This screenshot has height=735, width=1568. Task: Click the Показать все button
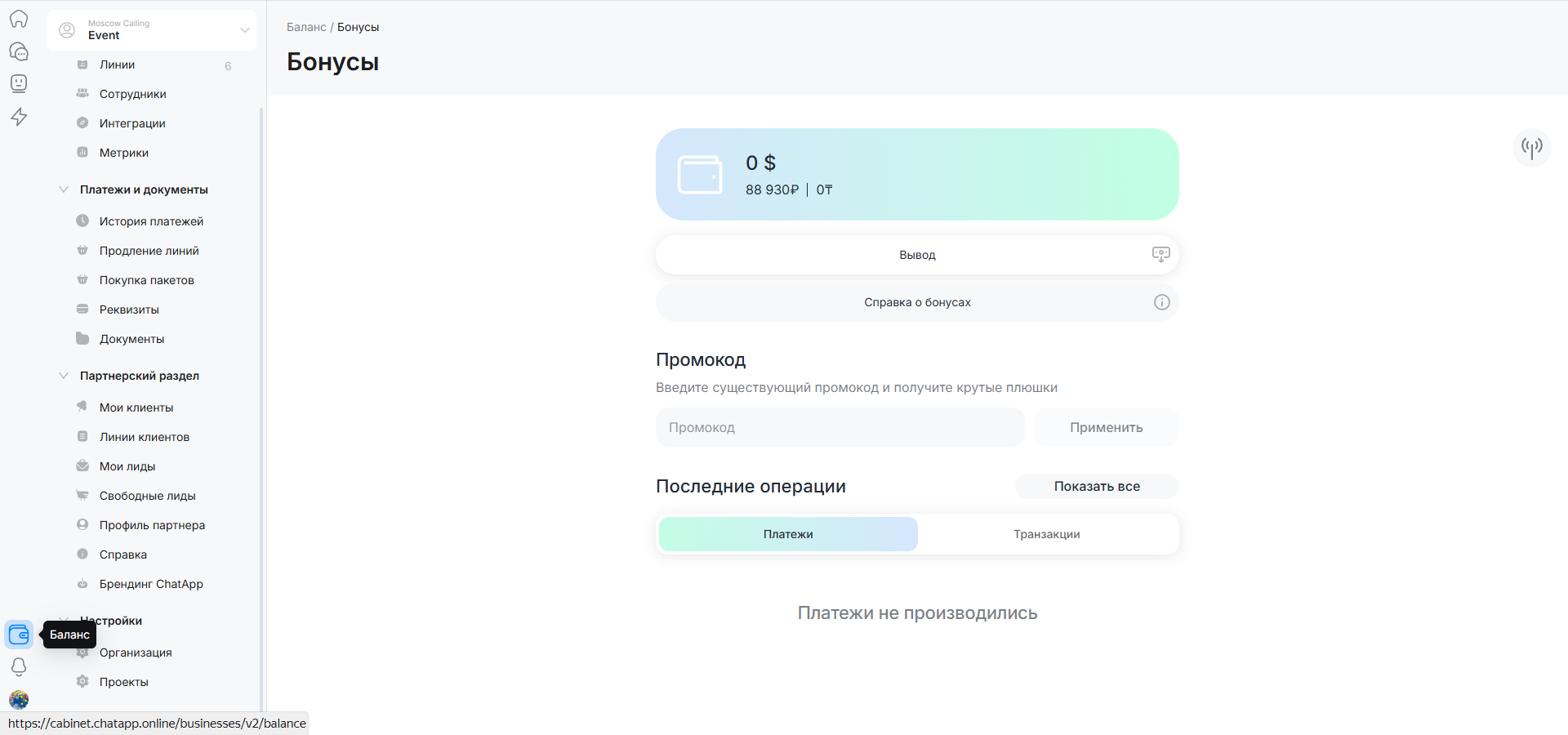(1096, 486)
